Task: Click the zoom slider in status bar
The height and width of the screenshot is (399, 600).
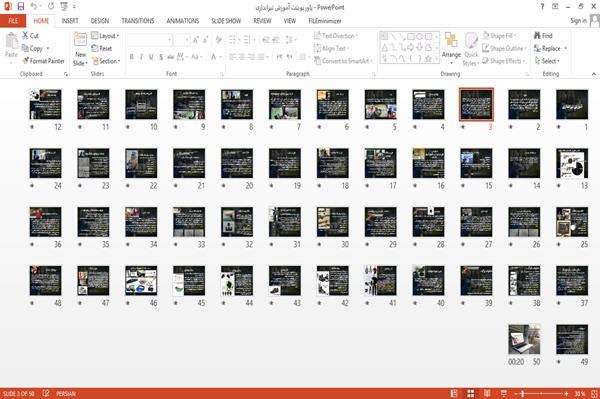Action: [x=541, y=393]
